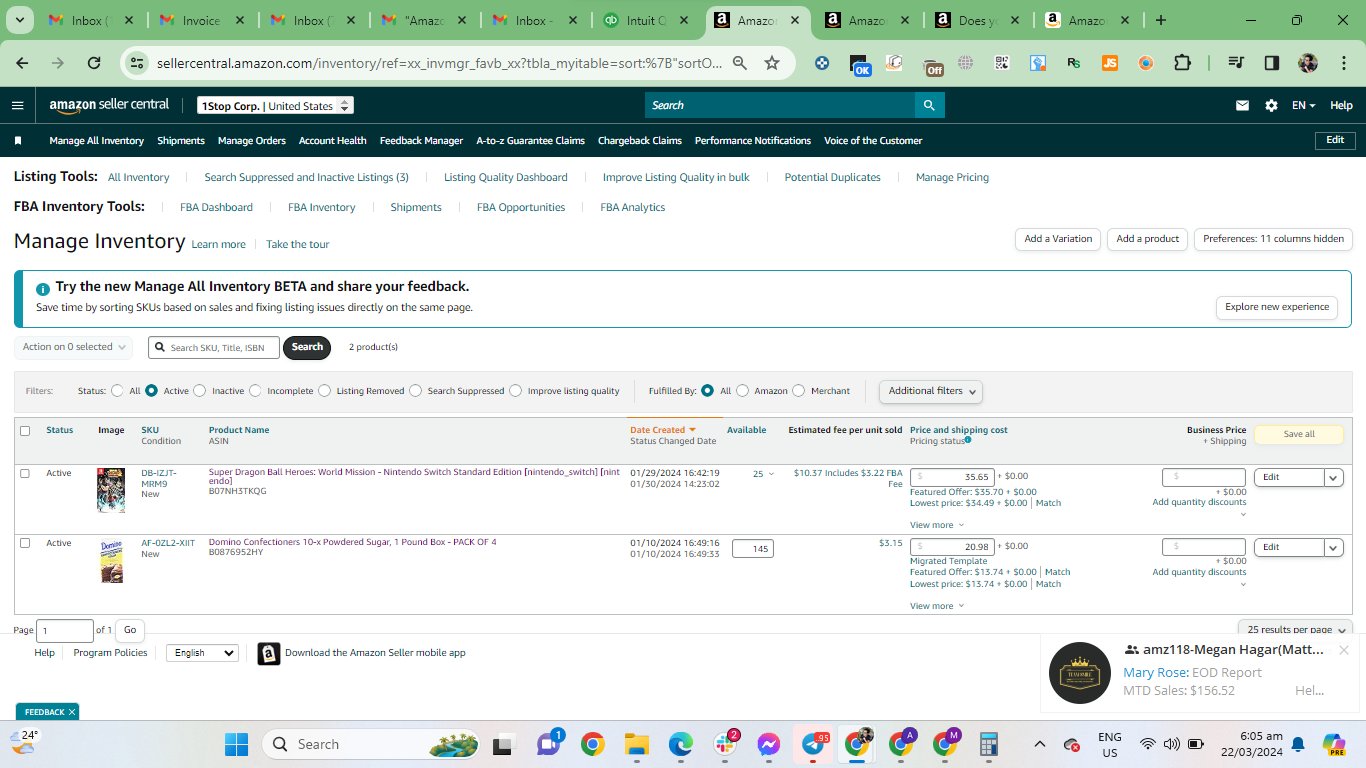1366x768 pixels.
Task: Open Slack from the taskbar
Action: pos(725,744)
